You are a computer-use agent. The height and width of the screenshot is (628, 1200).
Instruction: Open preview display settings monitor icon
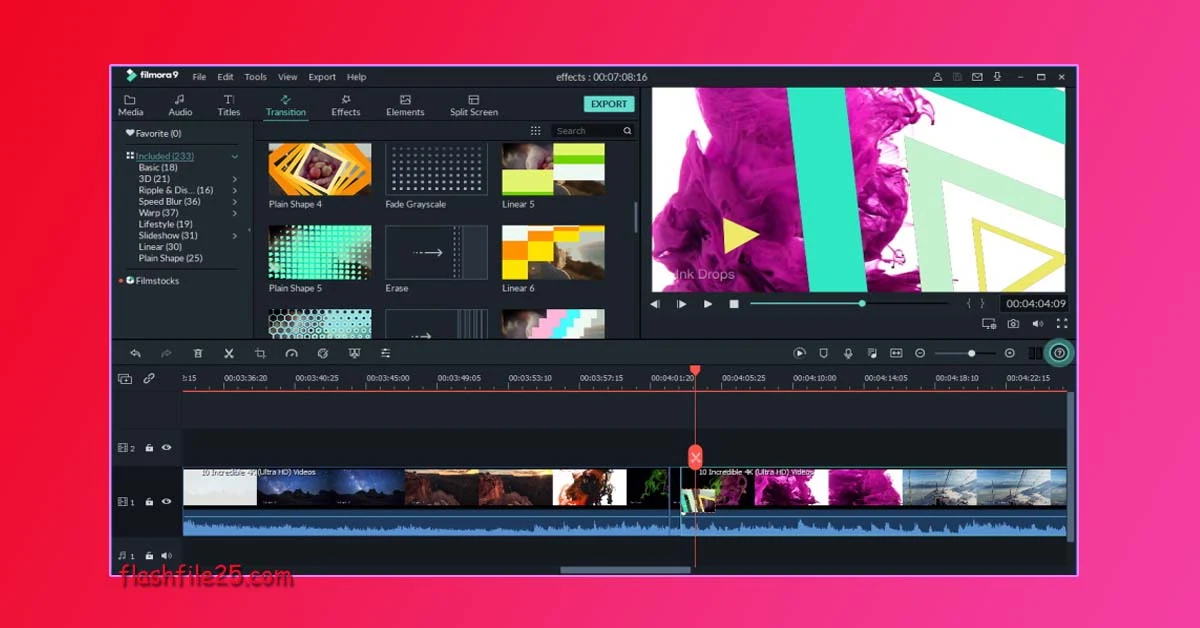click(989, 324)
